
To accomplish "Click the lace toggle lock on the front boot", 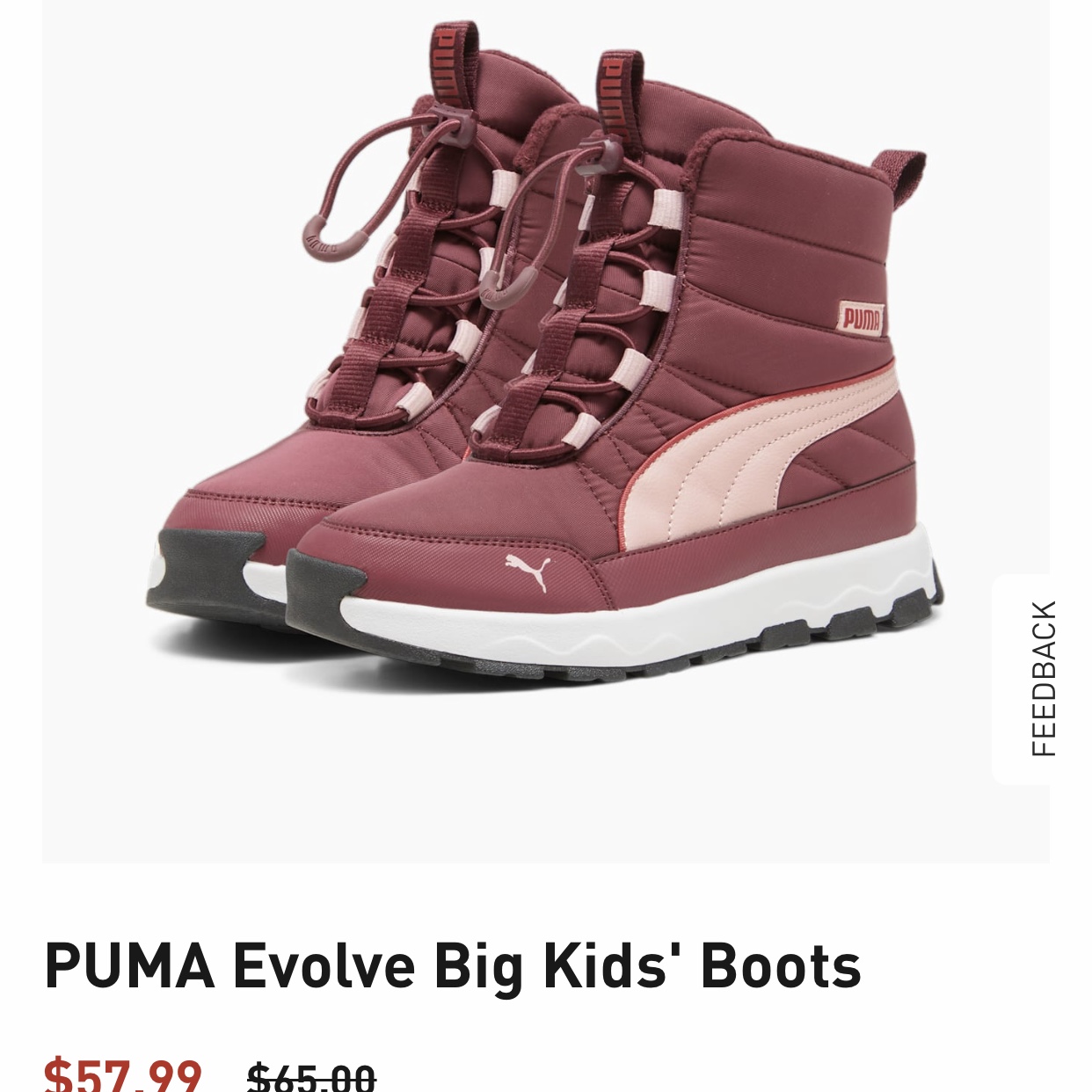I will pyautogui.click(x=603, y=157).
